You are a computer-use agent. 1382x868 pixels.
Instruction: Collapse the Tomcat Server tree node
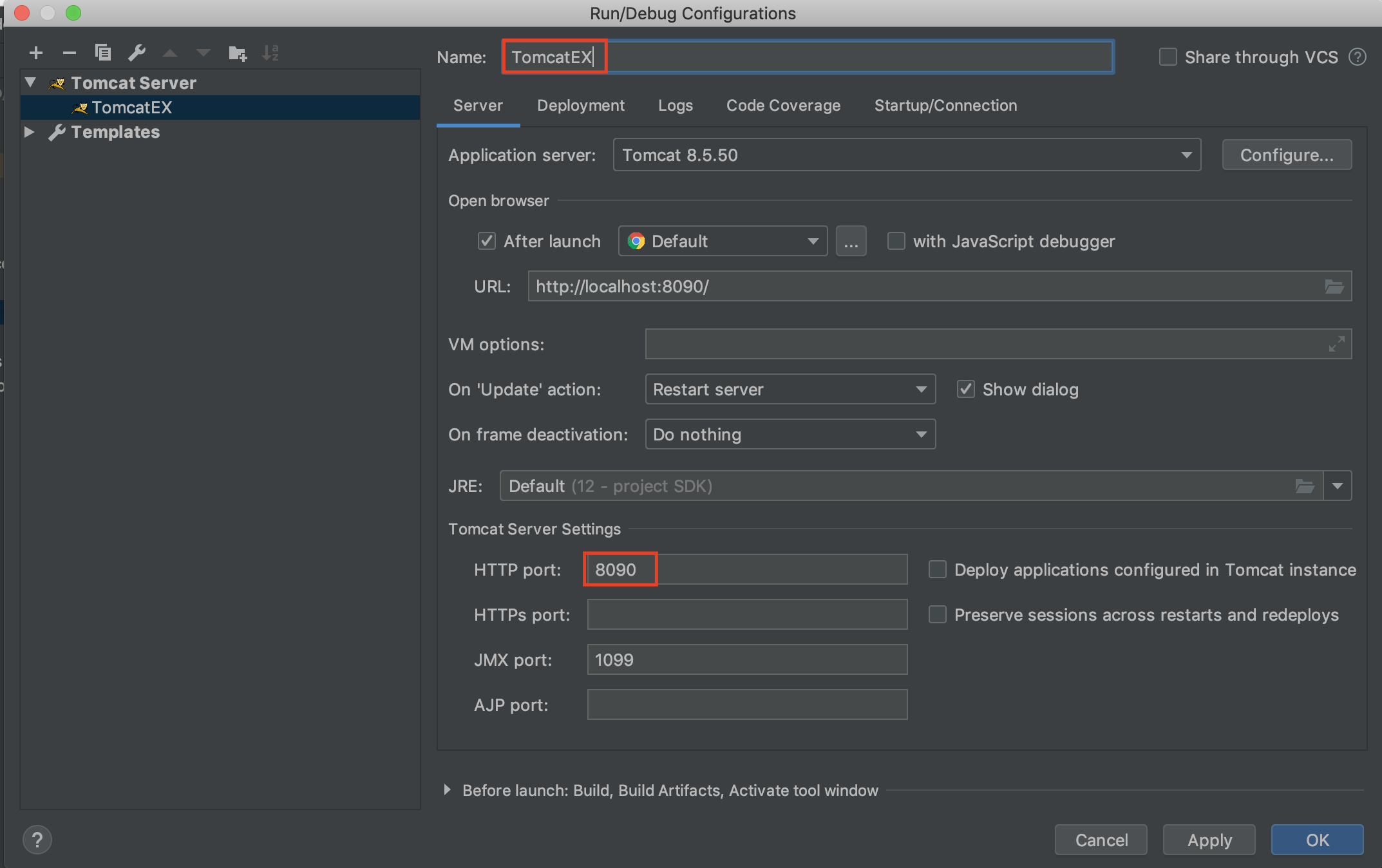click(30, 82)
